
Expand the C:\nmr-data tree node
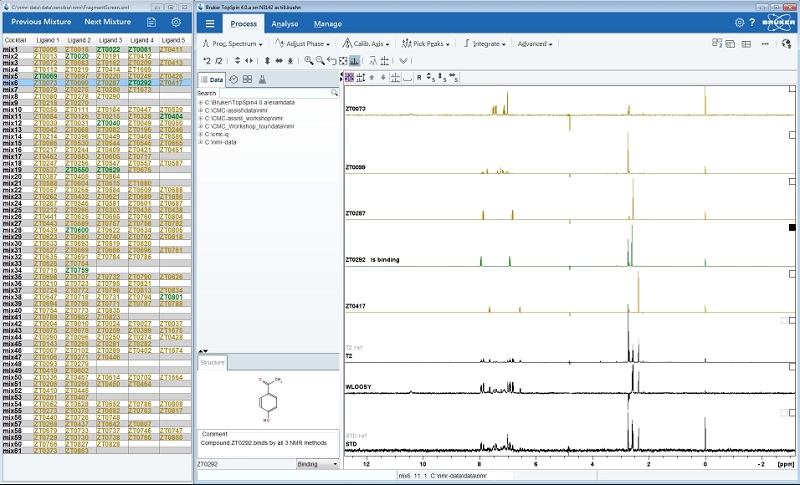point(201,143)
